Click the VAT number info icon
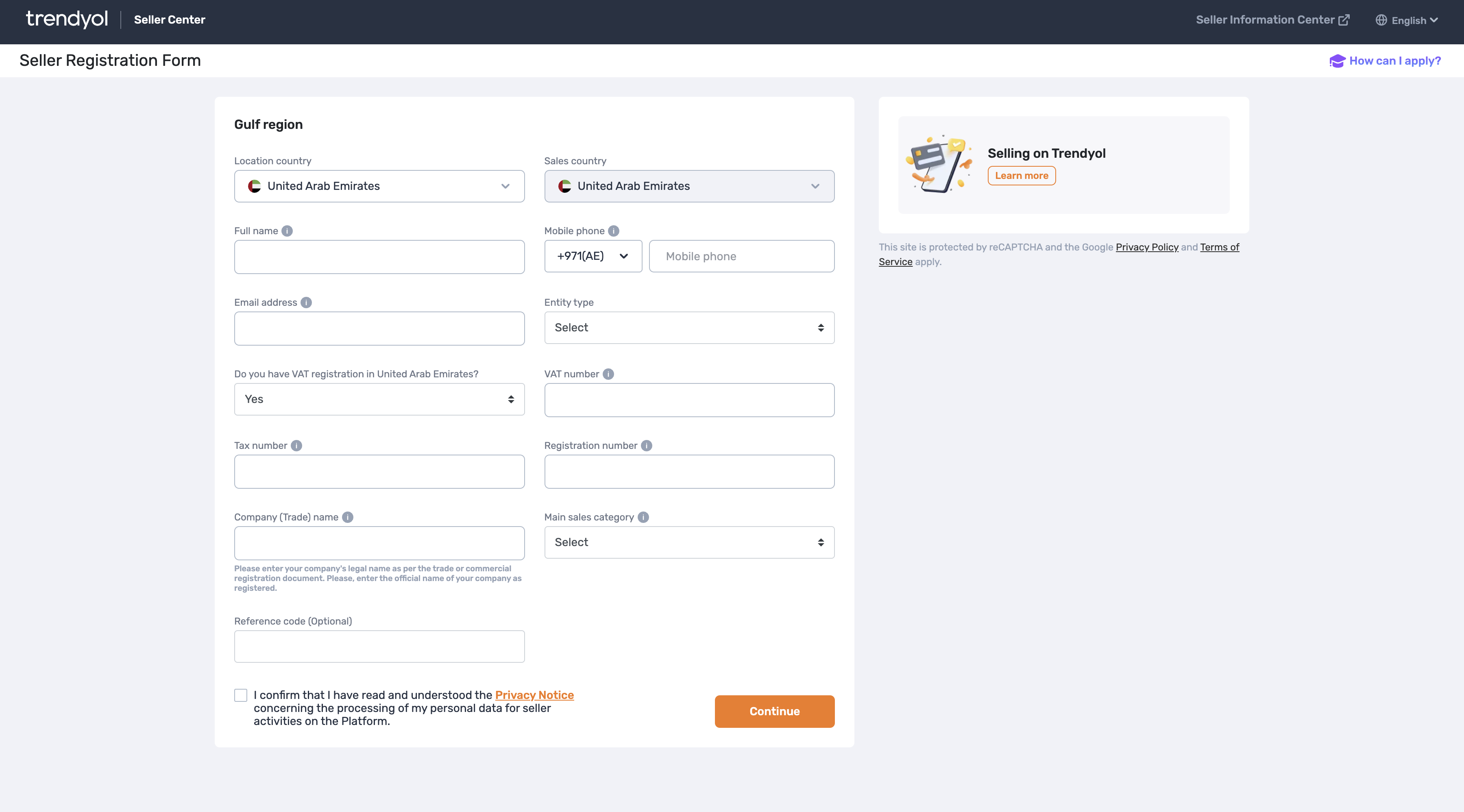Screen dimensions: 1464x812 pyautogui.click(x=608, y=374)
